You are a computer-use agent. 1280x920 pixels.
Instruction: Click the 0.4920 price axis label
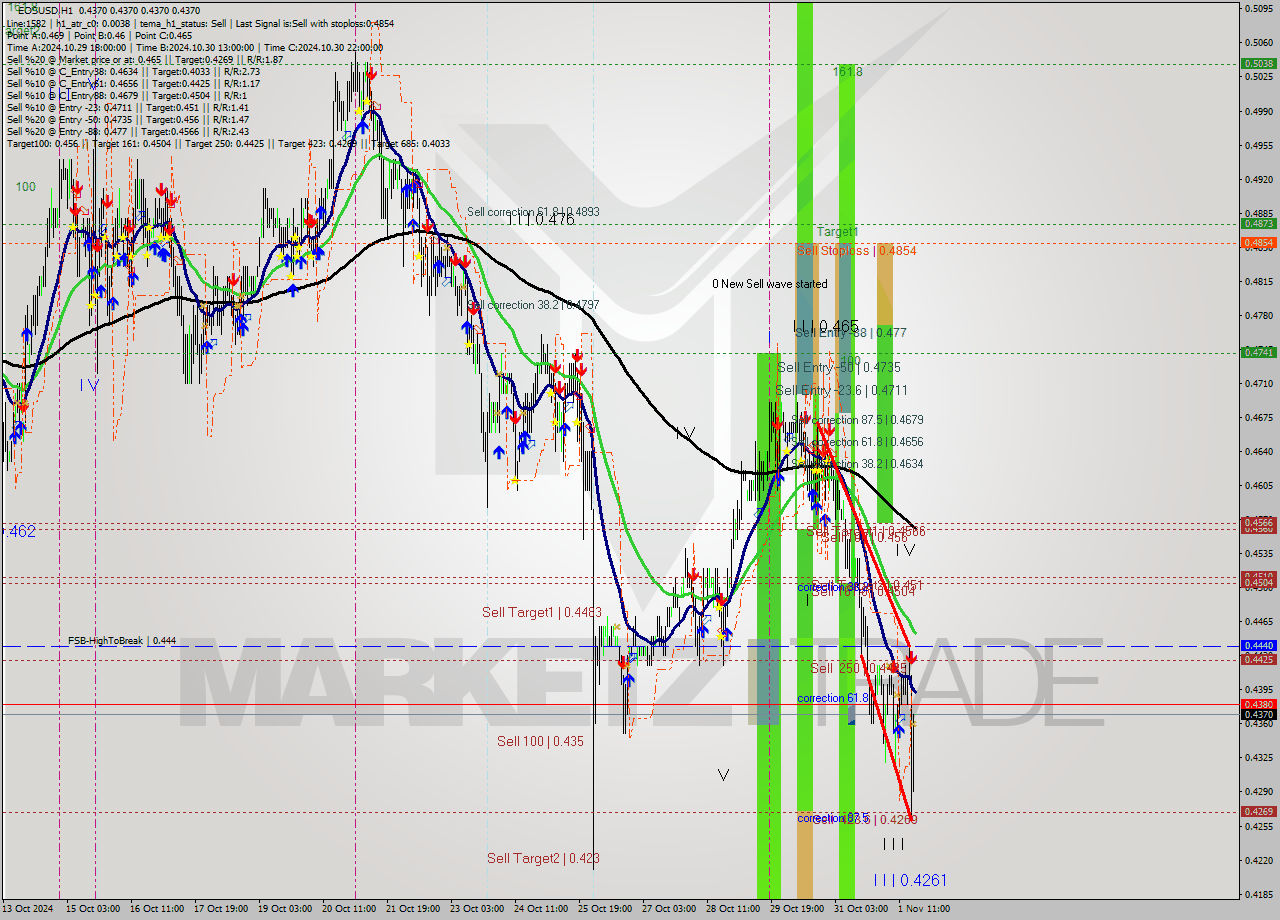[x=1259, y=180]
